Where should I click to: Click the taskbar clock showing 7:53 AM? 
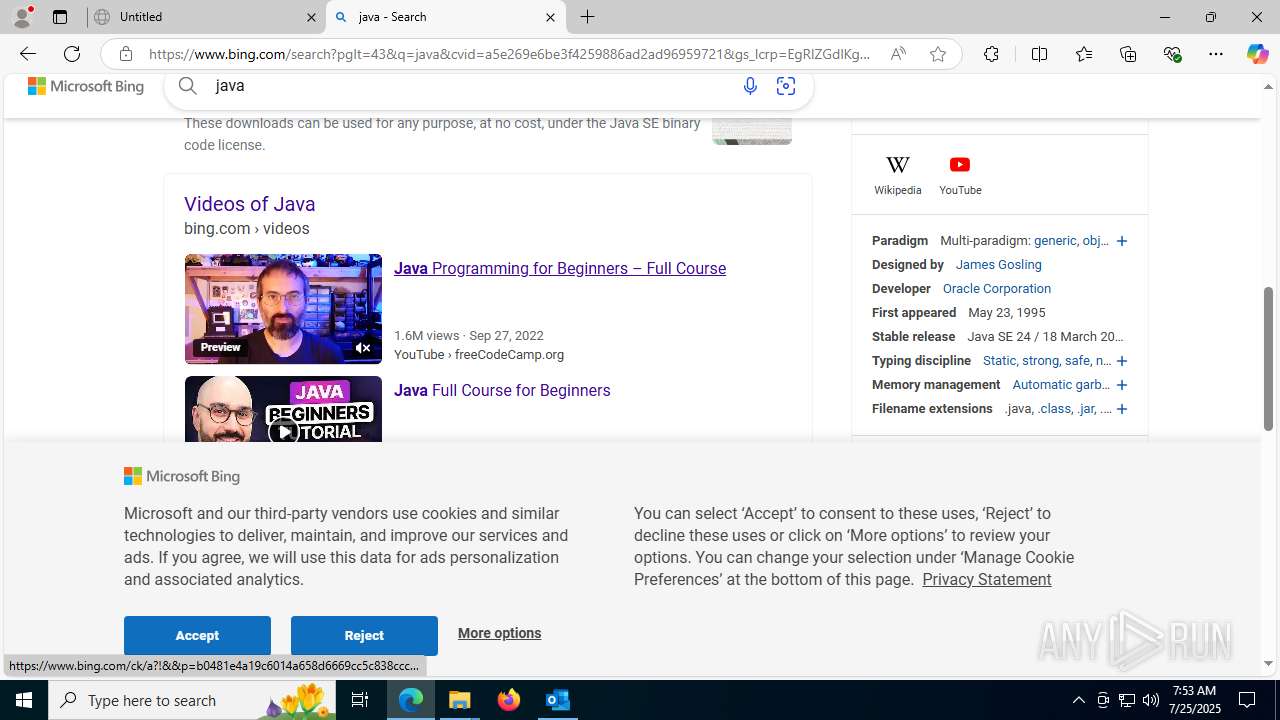[1193, 700]
